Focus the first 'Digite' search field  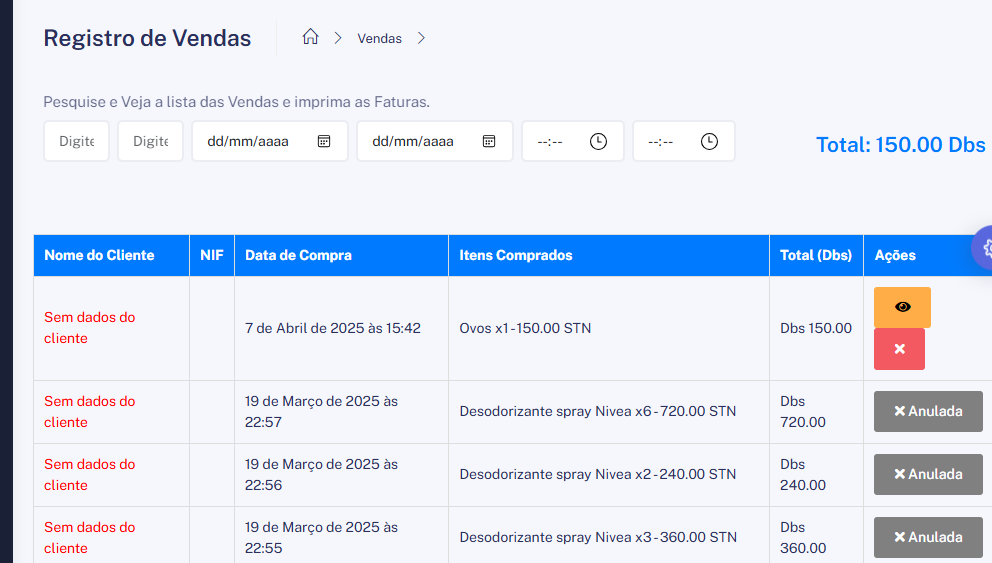pos(76,141)
